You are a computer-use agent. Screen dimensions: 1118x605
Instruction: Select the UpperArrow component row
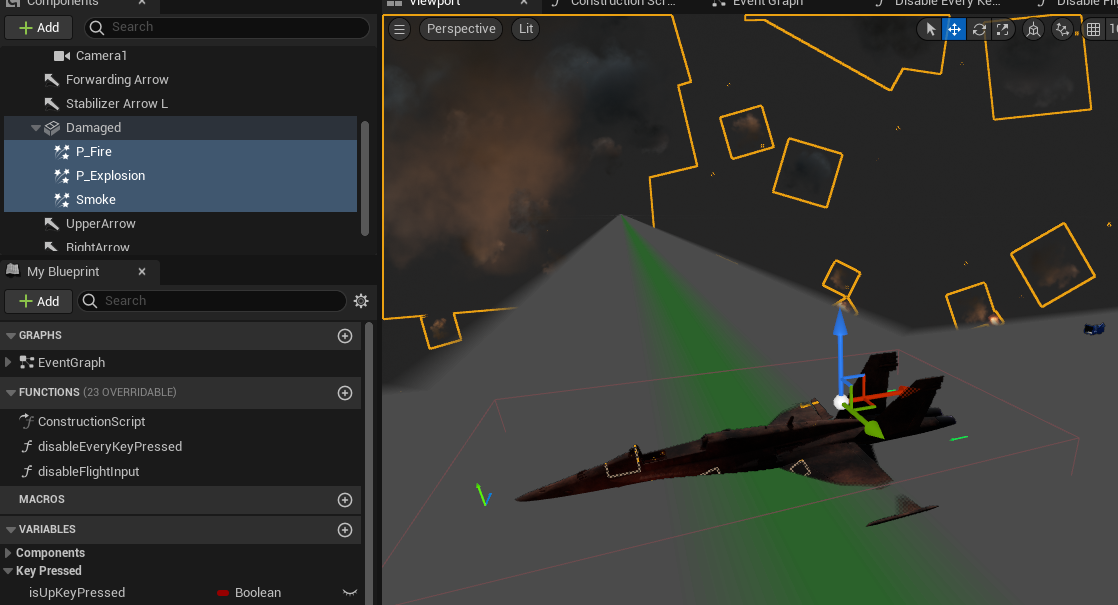[180, 224]
